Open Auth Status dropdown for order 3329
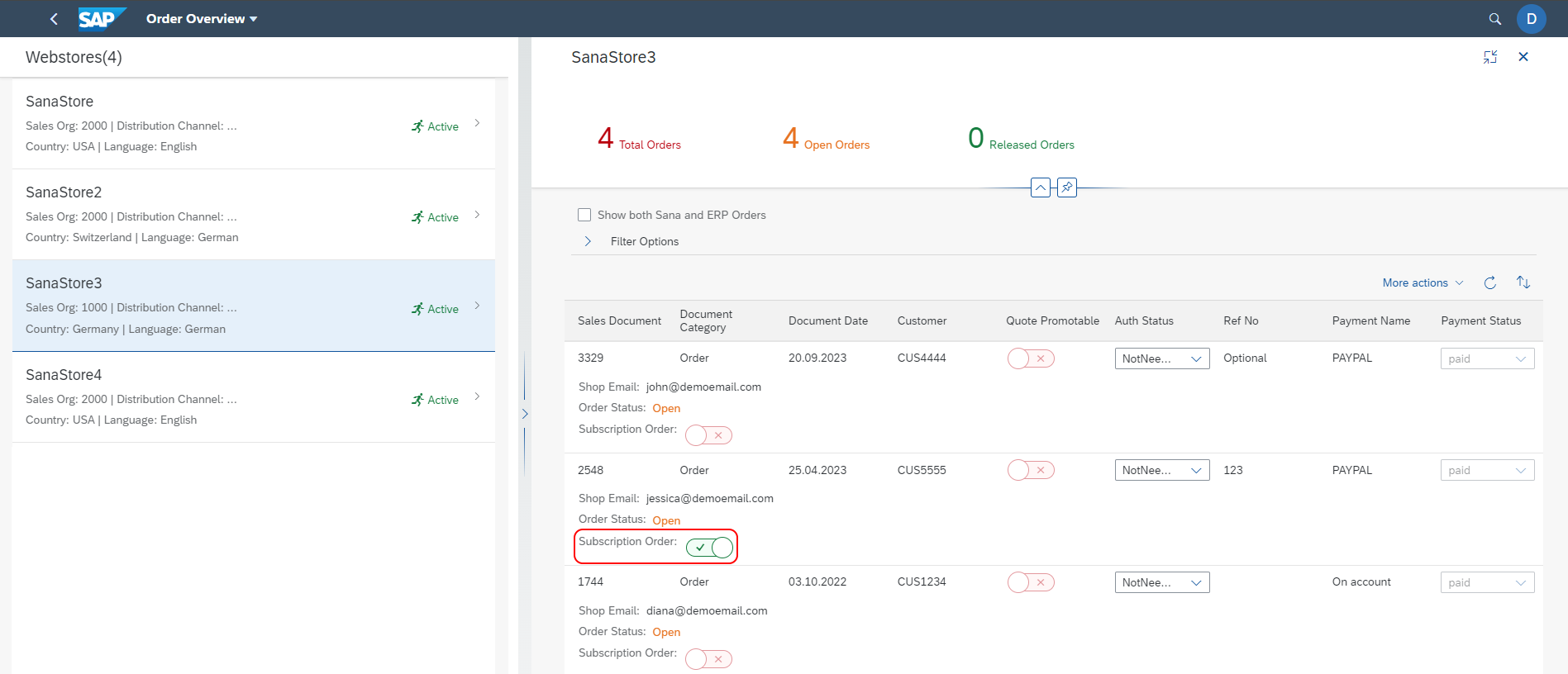Screen dimensions: 1568x674 1162,358
